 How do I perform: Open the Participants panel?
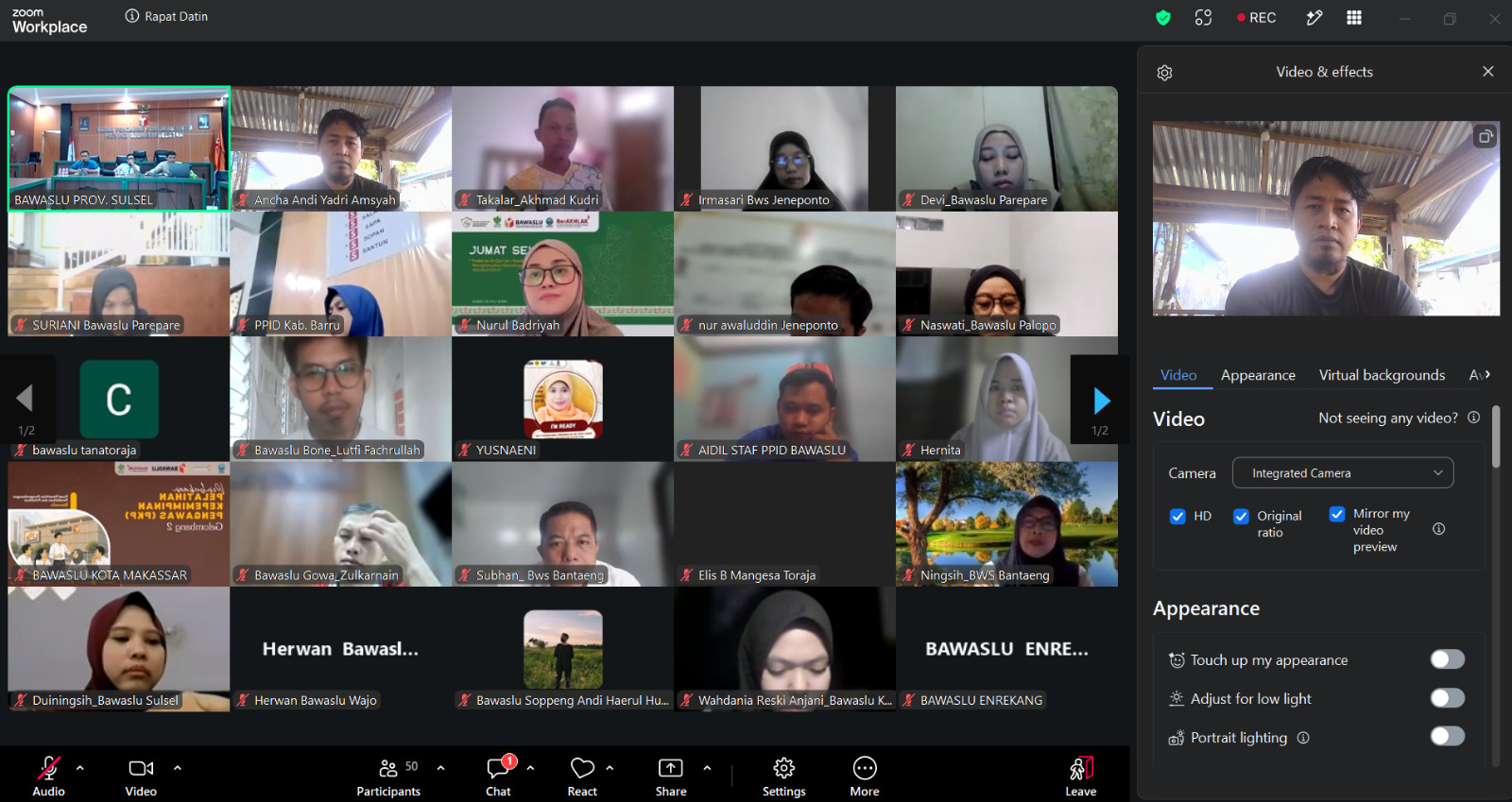[388, 776]
